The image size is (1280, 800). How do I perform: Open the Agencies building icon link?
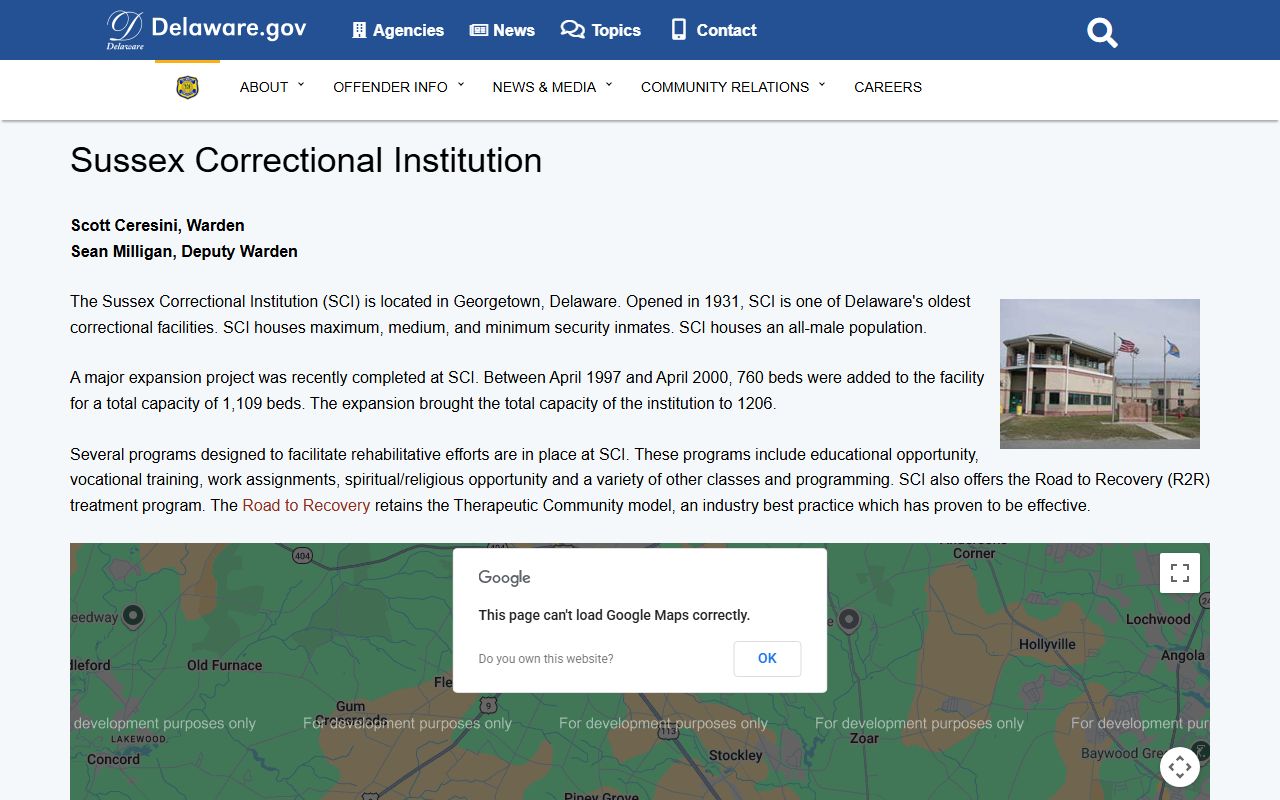pos(398,30)
